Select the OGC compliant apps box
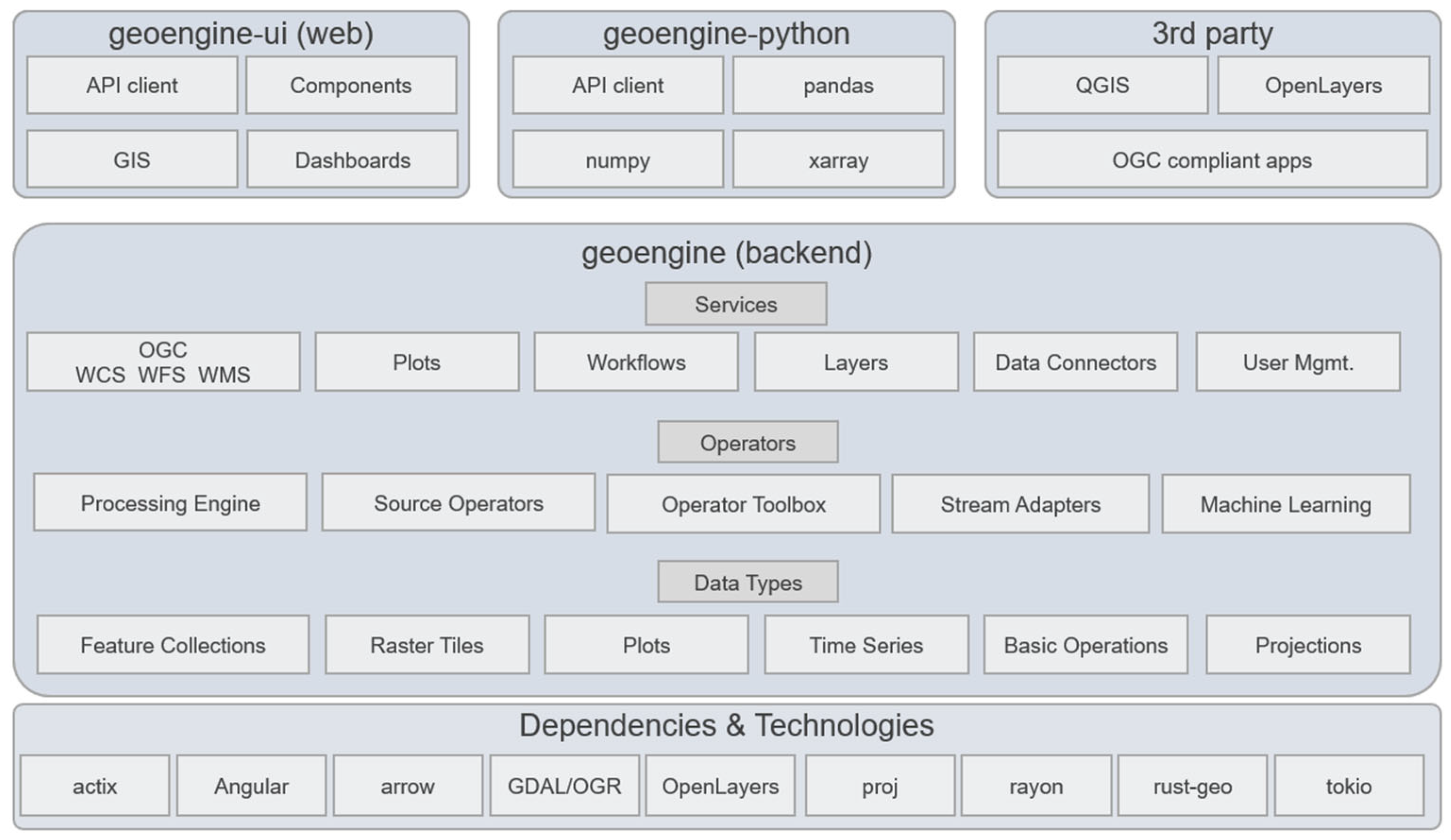Screen dimensions: 1451x840 click(1212, 159)
